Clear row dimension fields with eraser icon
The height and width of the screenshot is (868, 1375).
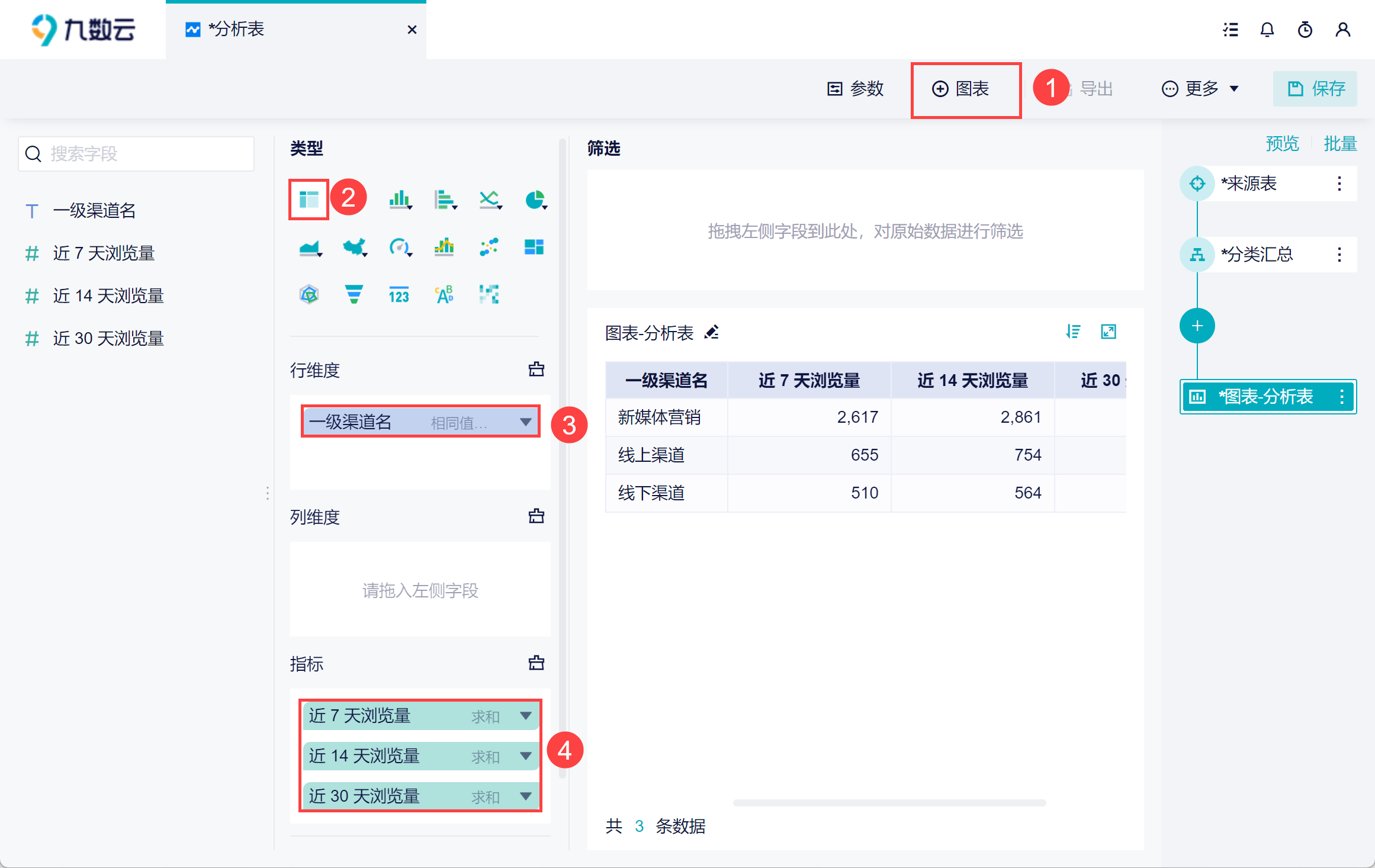tap(536, 369)
